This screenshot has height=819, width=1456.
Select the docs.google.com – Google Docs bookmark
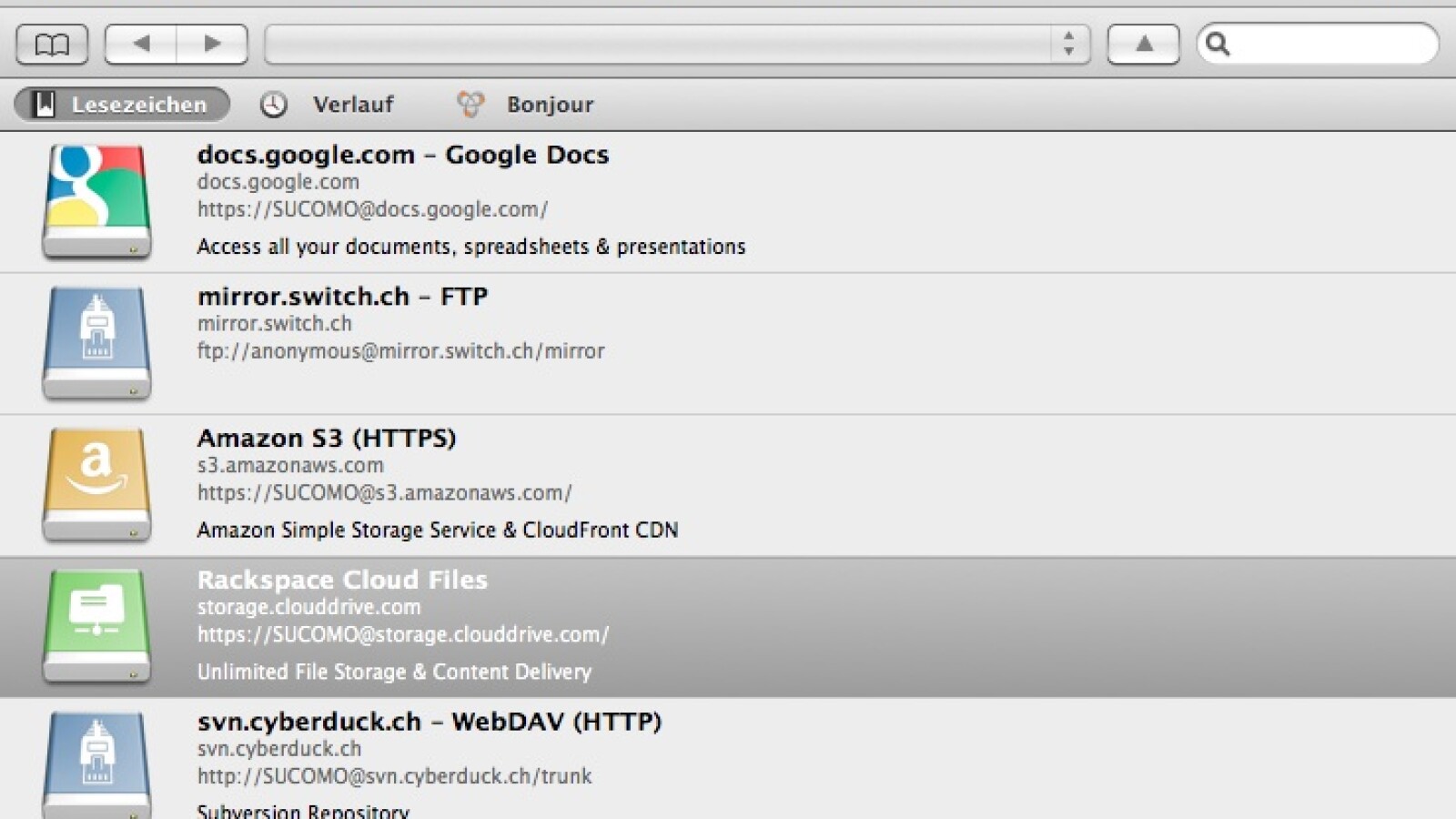pyautogui.click(x=402, y=155)
